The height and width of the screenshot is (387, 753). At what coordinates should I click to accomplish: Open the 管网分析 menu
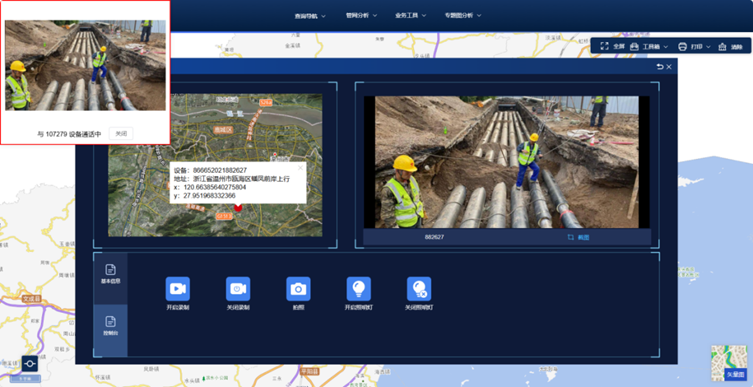(361, 15)
